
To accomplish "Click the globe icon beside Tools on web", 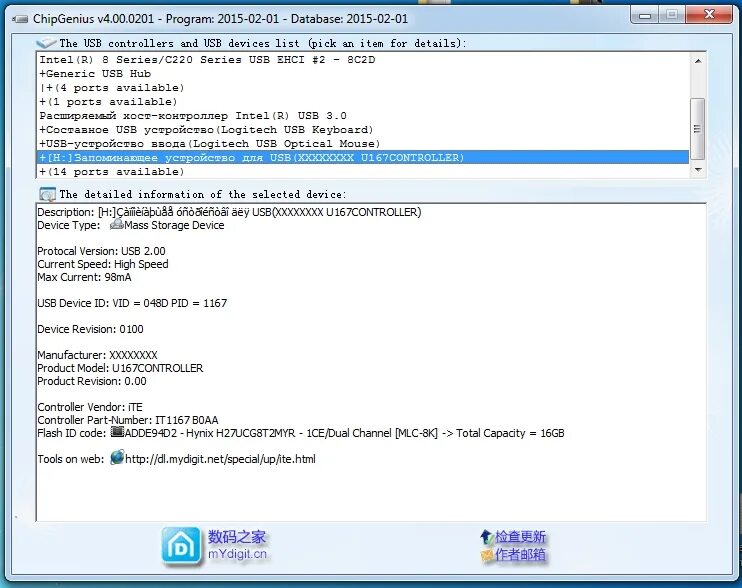I will (x=117, y=457).
